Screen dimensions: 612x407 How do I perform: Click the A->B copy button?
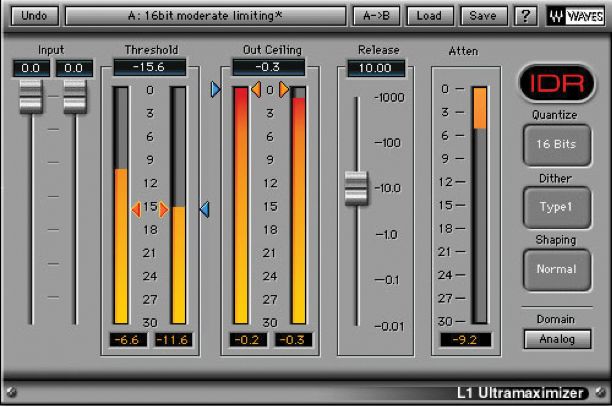(x=376, y=16)
